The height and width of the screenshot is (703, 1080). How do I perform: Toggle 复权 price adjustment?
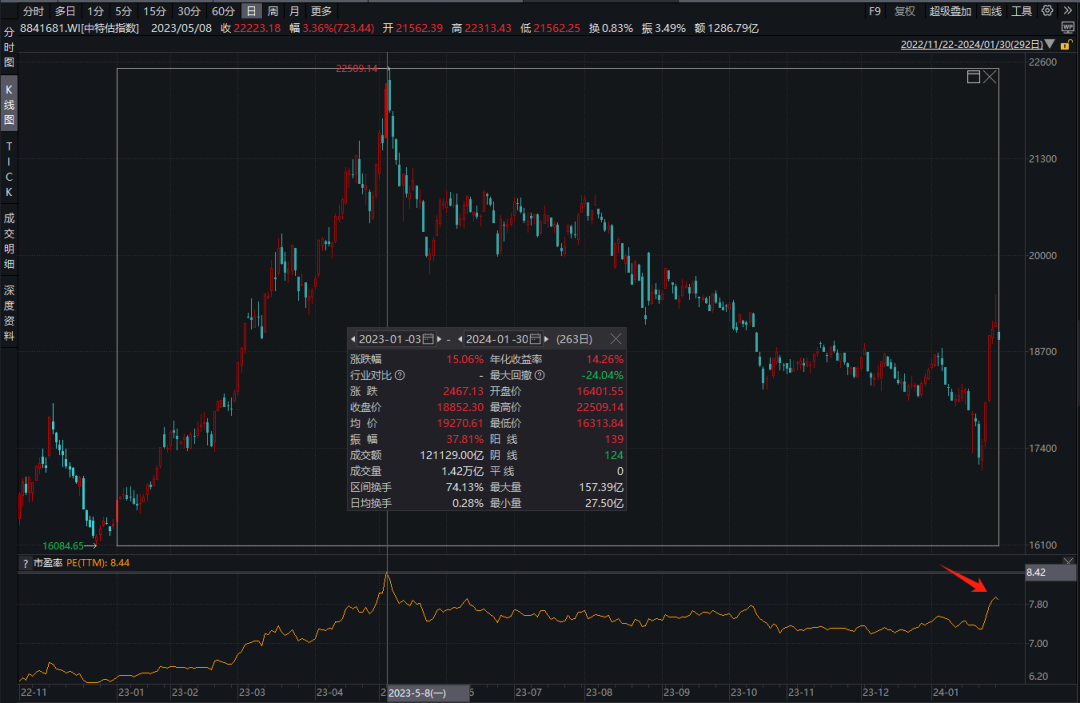(x=904, y=11)
